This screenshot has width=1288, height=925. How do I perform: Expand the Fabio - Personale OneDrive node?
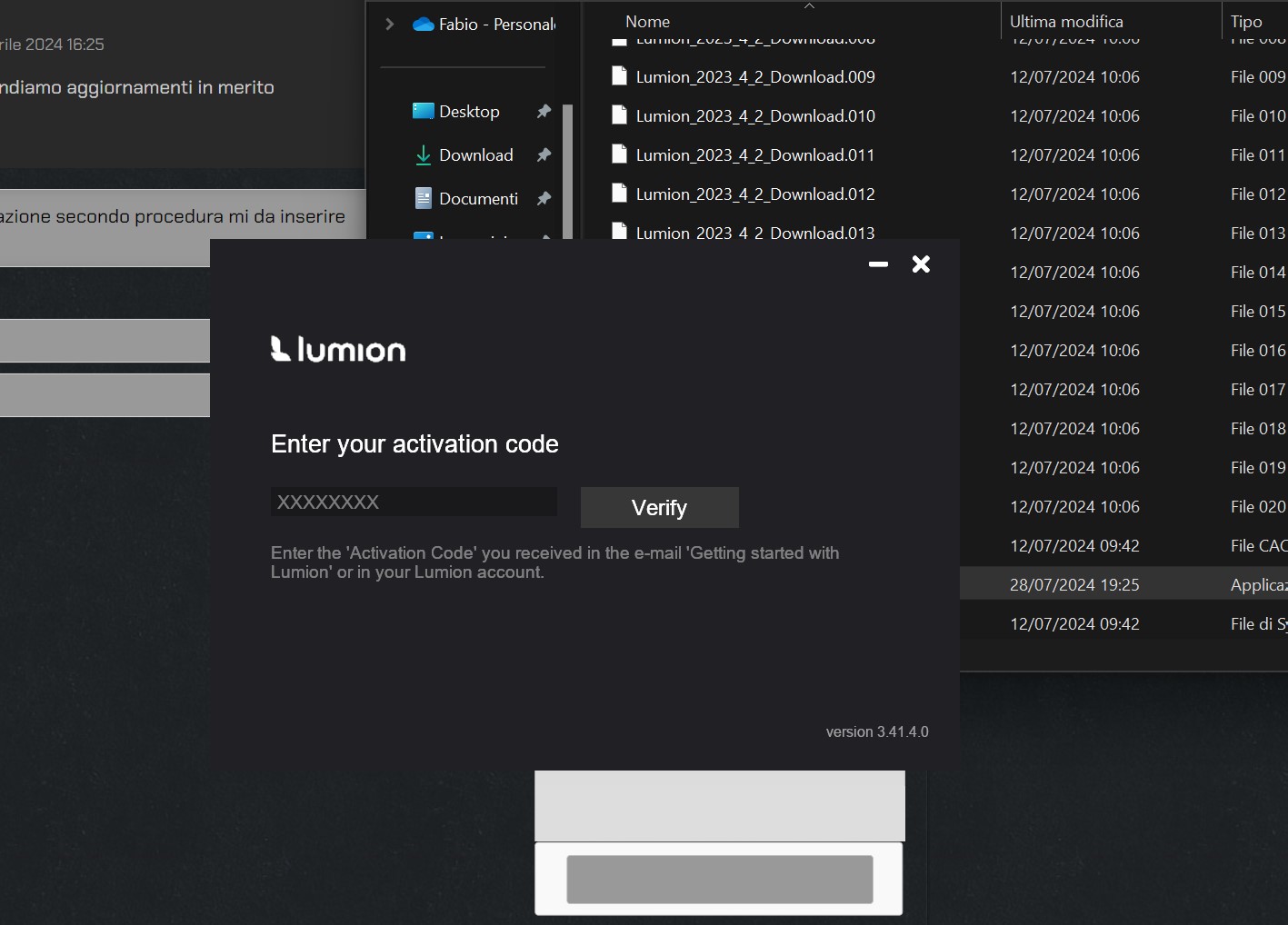[x=390, y=25]
